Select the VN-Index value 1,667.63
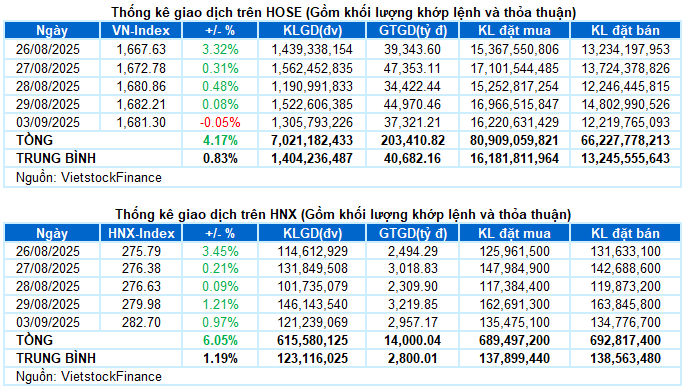 (141, 49)
